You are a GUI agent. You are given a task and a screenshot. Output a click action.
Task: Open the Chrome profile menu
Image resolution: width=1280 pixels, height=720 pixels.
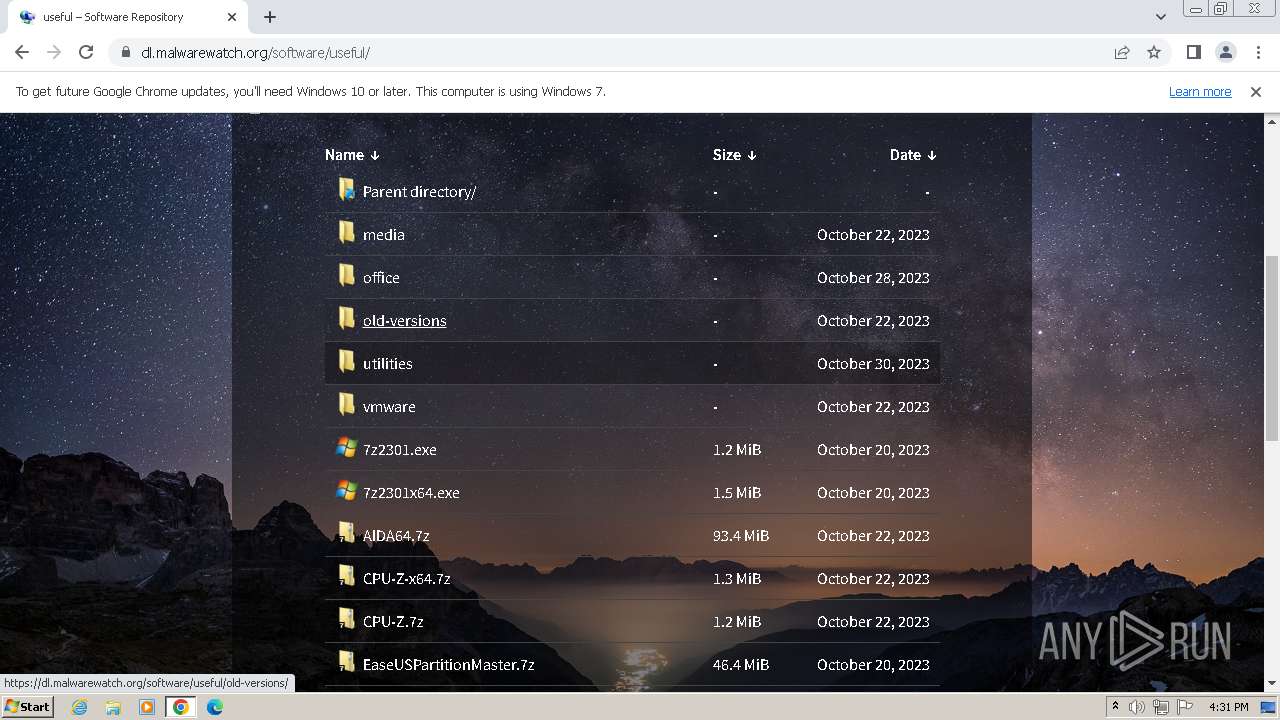point(1225,52)
